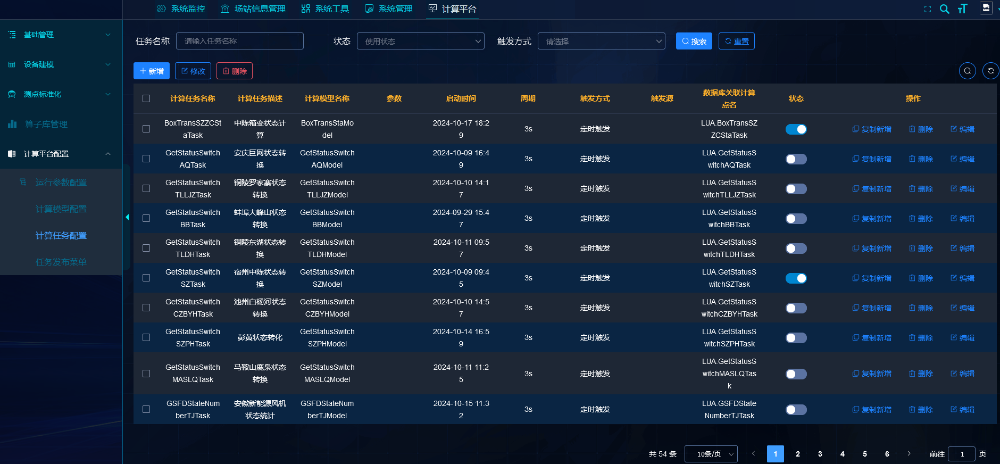Click the fullscreen icon in top bar
This screenshot has width=1000, height=464.
[x=926, y=9]
